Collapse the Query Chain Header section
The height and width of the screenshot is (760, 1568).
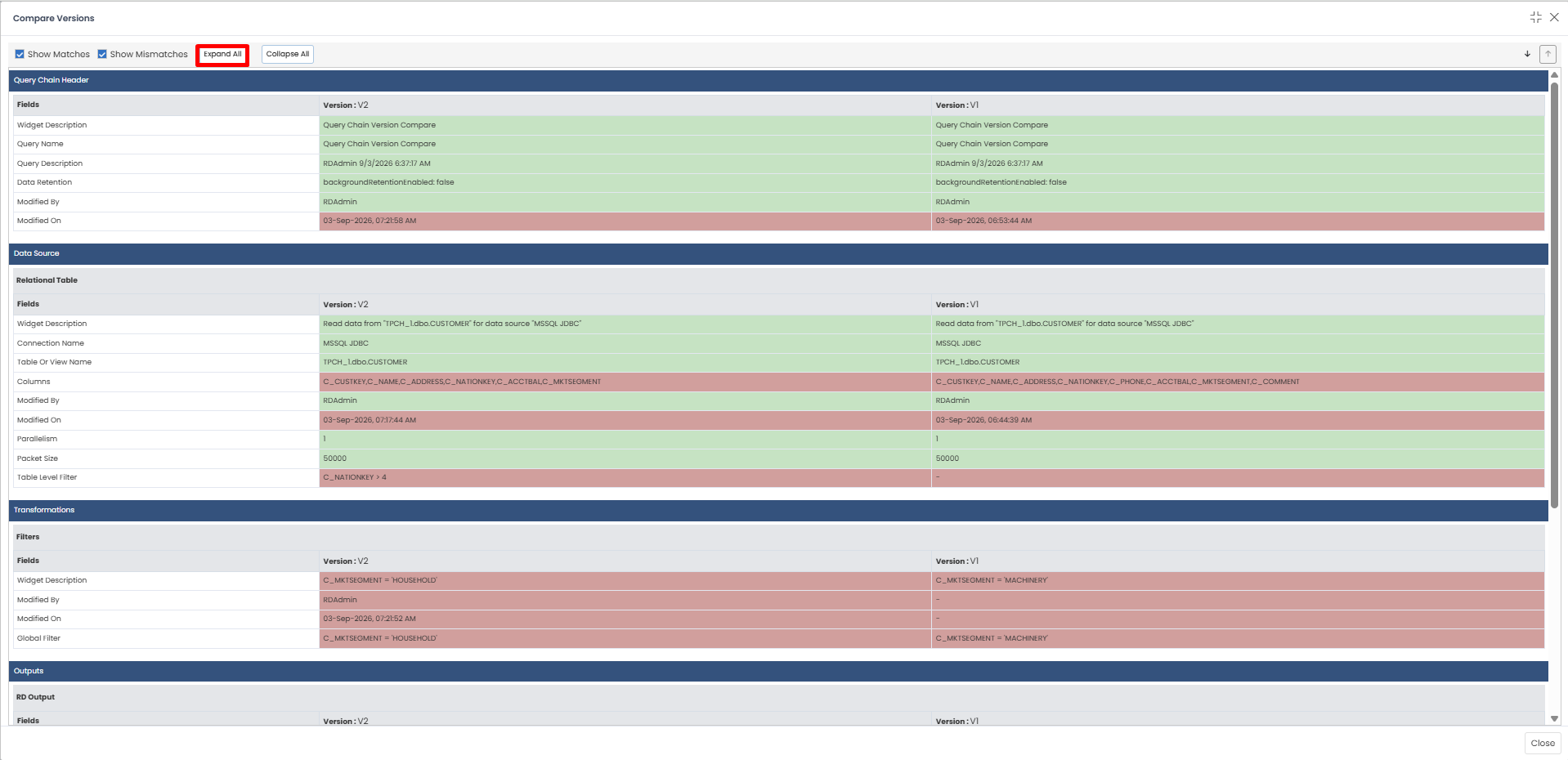(778, 80)
